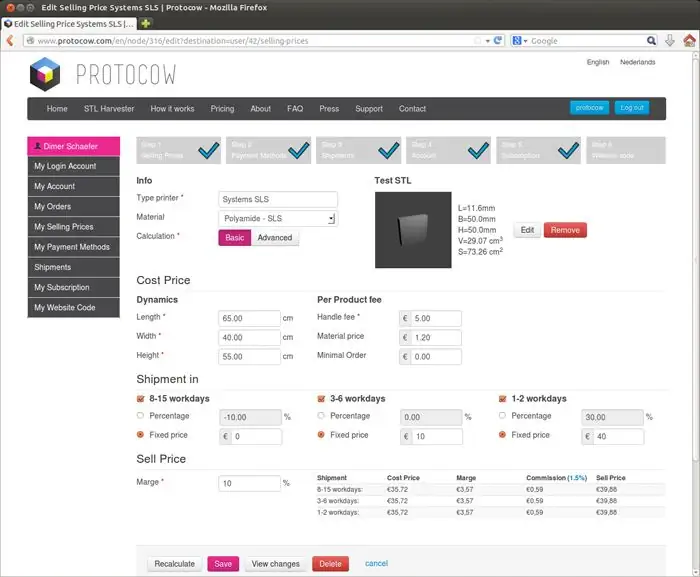Save the selling price form
The height and width of the screenshot is (577, 700).
(x=223, y=564)
